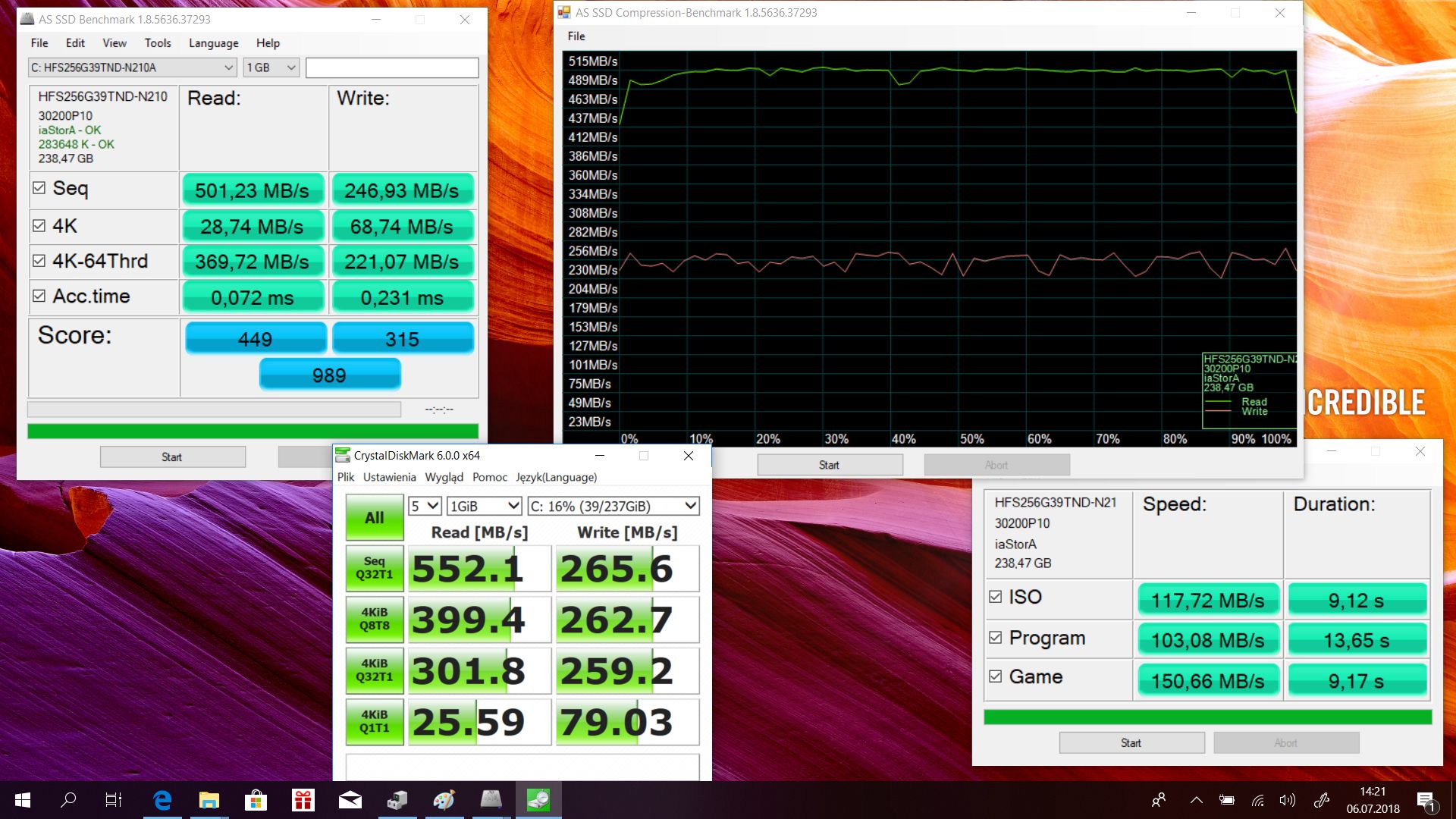The image size is (1456, 819).
Task: Open Microsoft Edge from the taskbar
Action: (x=162, y=800)
